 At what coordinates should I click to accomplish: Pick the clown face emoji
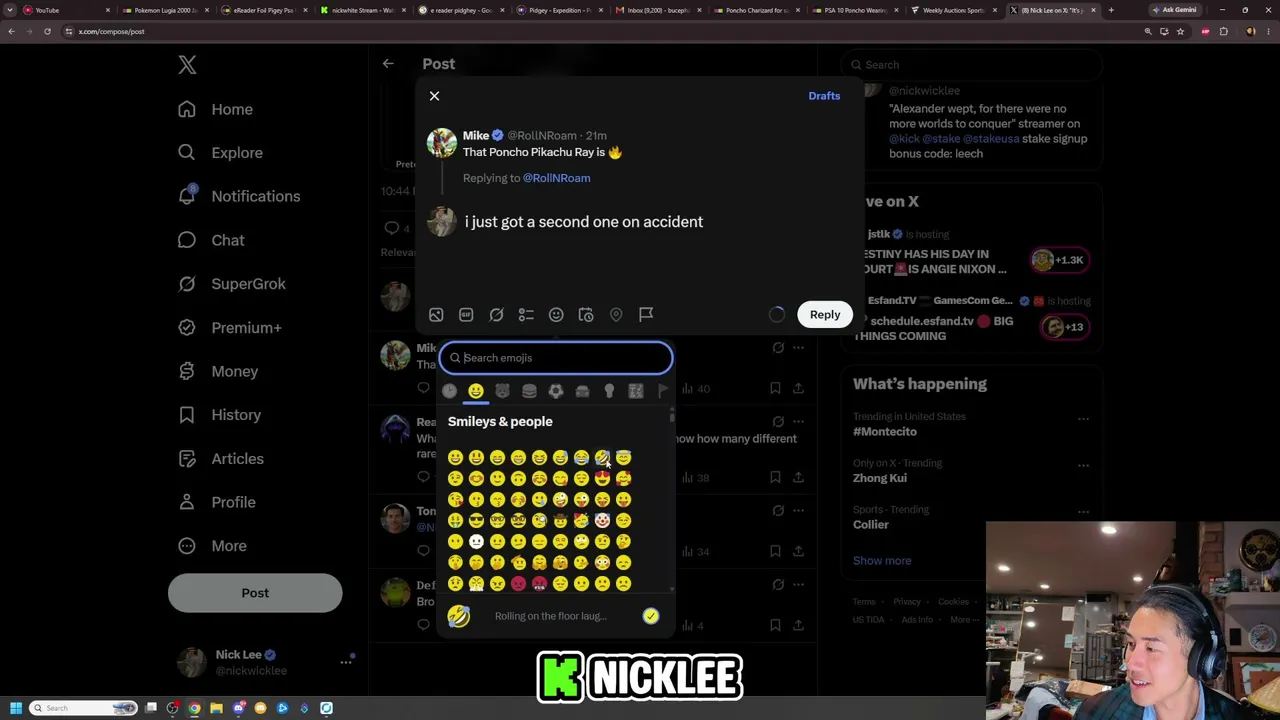point(602,521)
